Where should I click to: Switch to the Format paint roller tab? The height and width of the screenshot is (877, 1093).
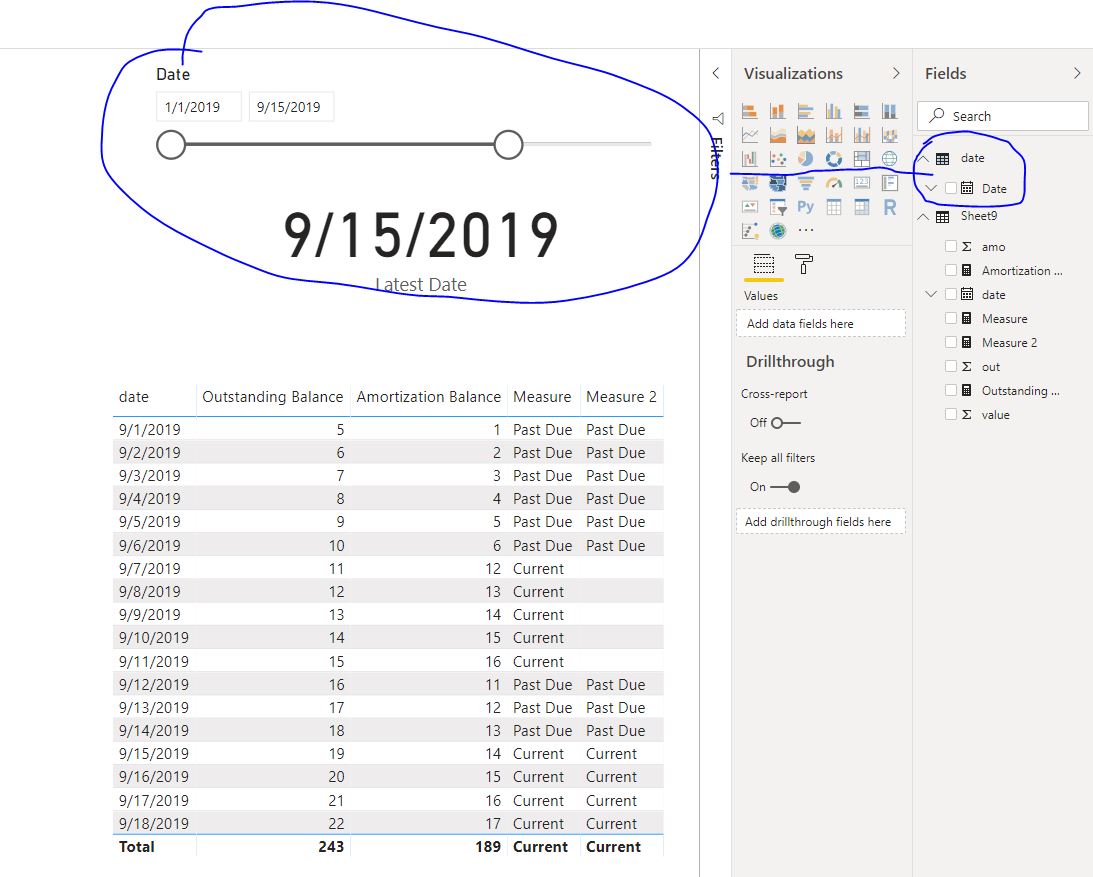pos(804,264)
